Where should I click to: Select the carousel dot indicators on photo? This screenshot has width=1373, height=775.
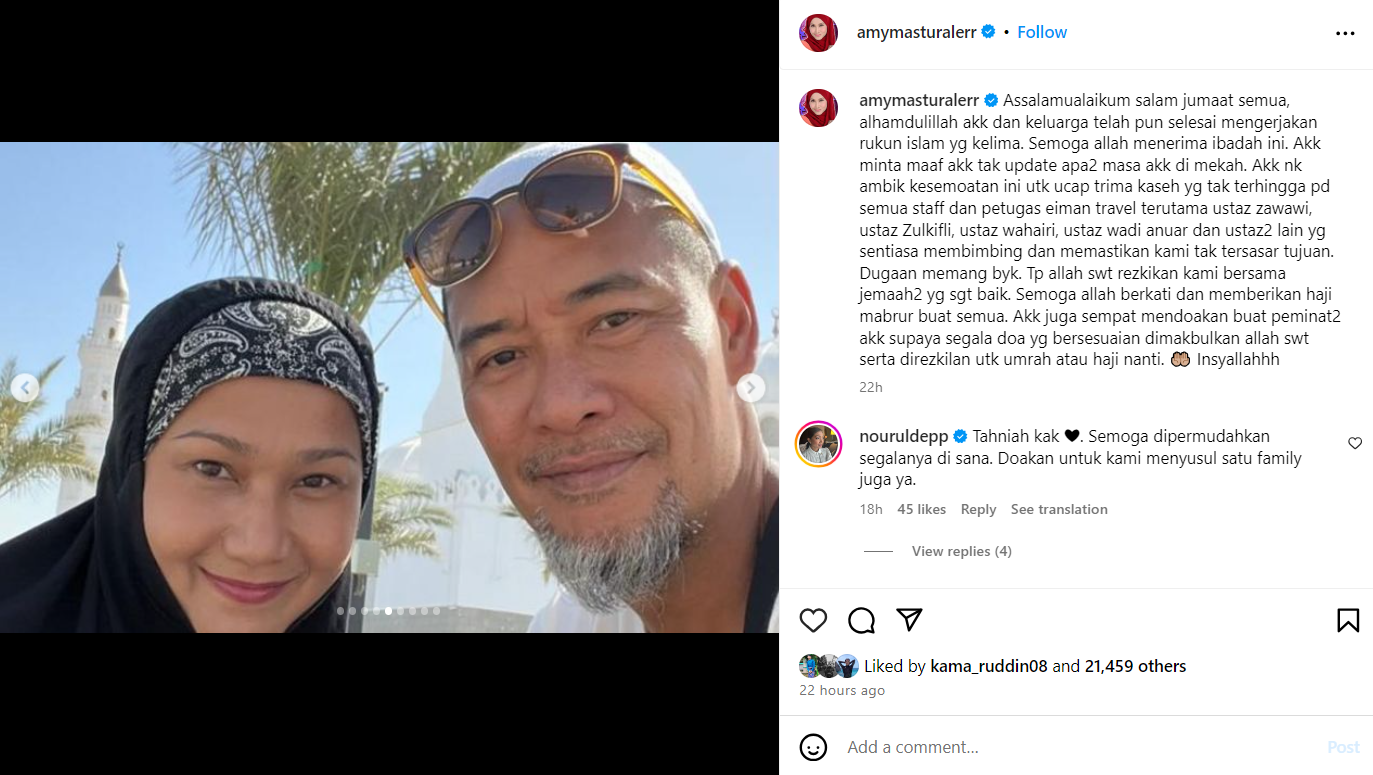coord(388,611)
